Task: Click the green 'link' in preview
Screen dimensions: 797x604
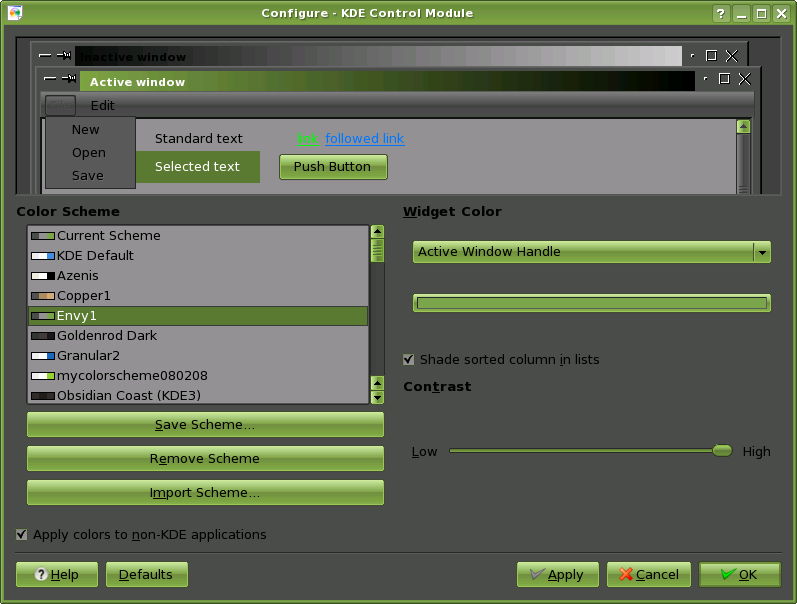Action: [x=307, y=138]
